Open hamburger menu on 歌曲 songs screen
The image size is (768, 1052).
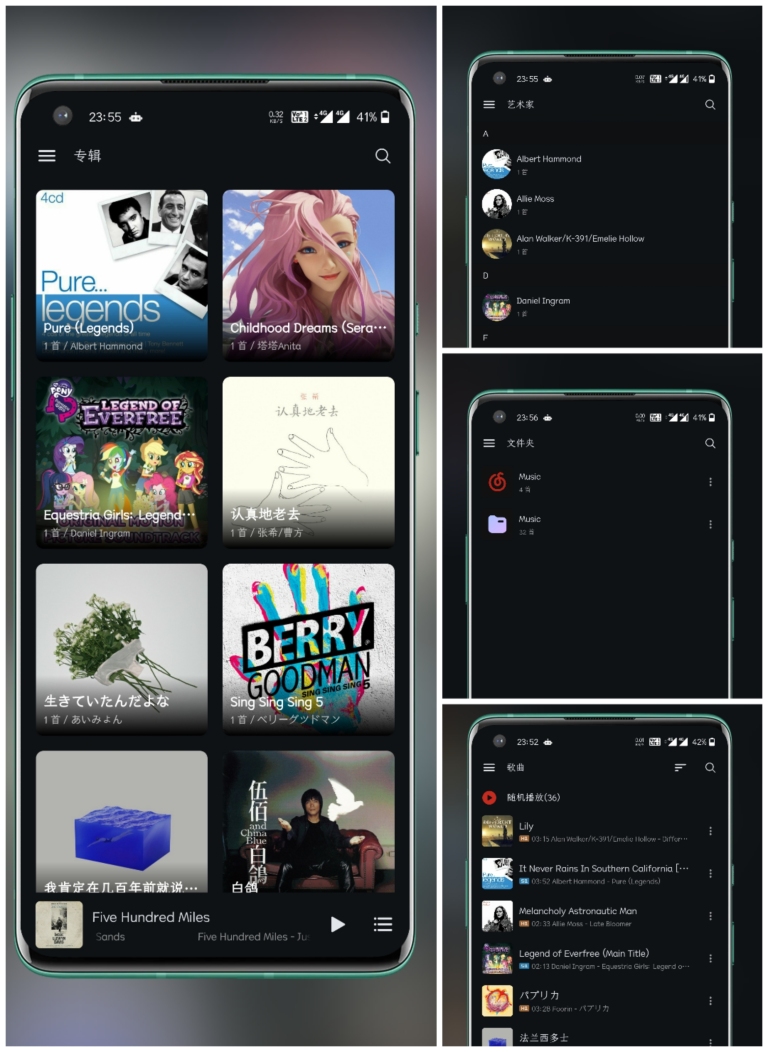[489, 768]
